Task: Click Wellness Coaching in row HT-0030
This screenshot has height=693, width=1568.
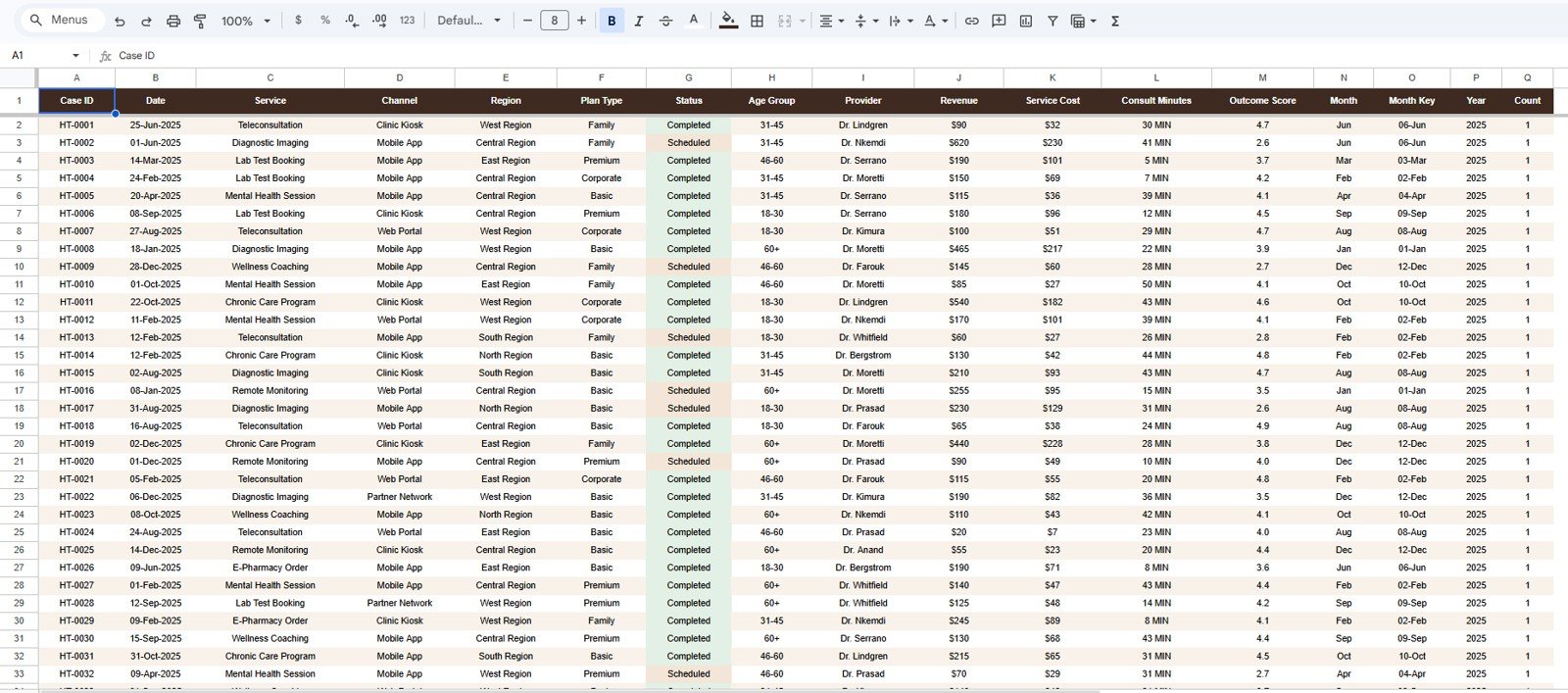Action: pos(270,638)
